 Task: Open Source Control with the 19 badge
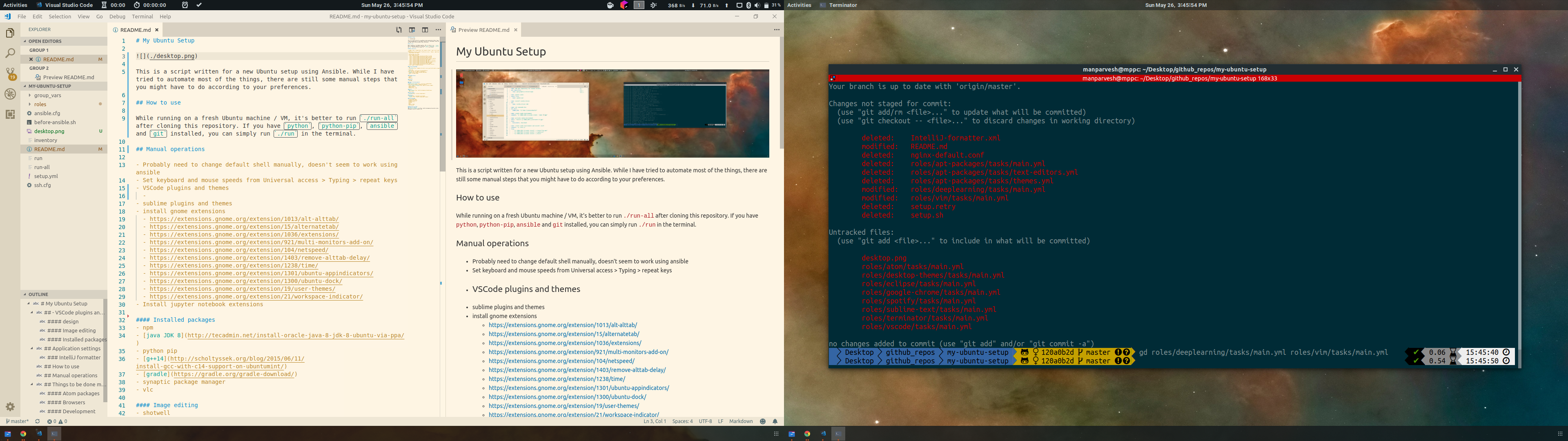tap(10, 73)
